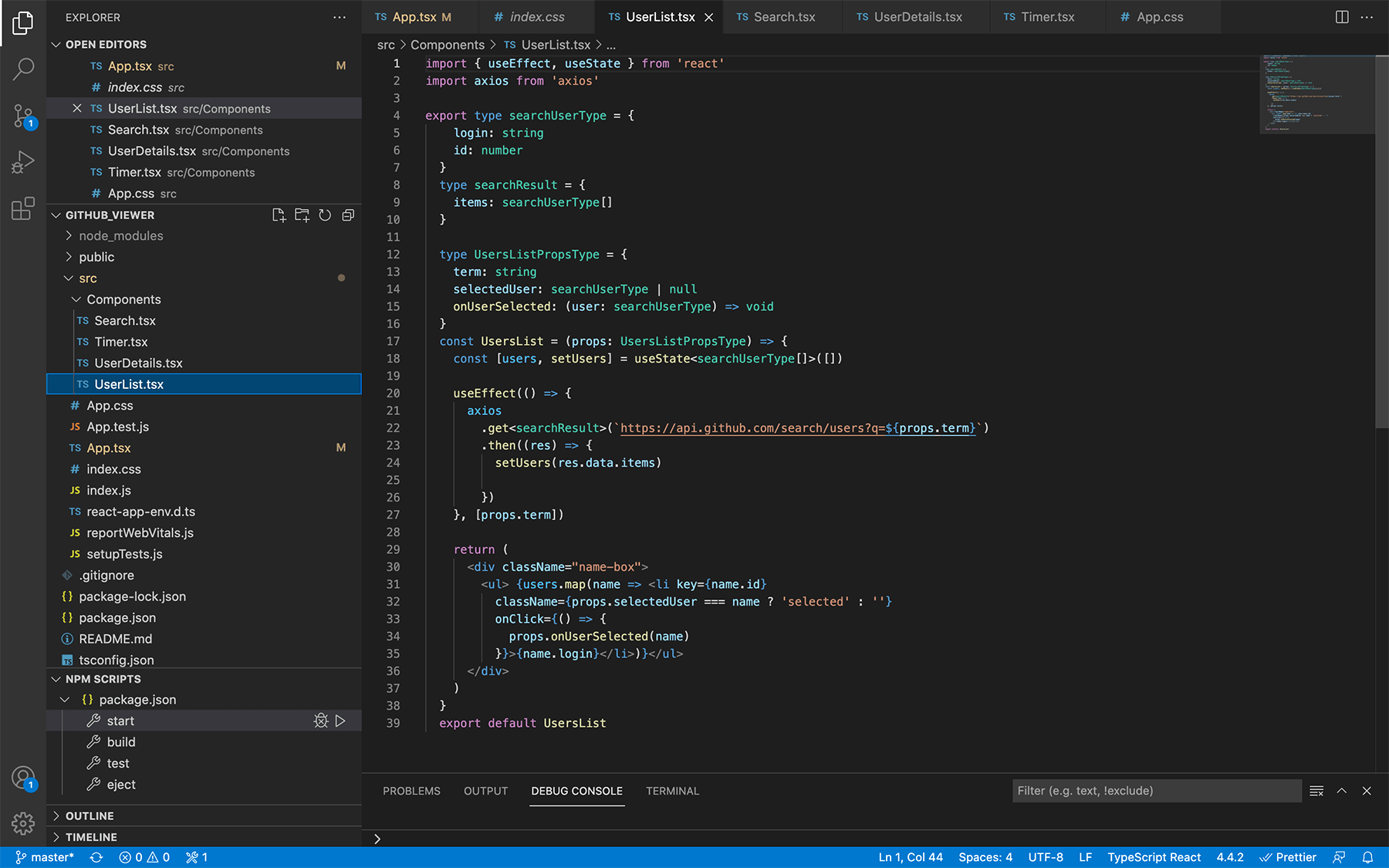The width and height of the screenshot is (1389, 868).
Task: Change end of line sequence LF
Action: coord(1085,857)
